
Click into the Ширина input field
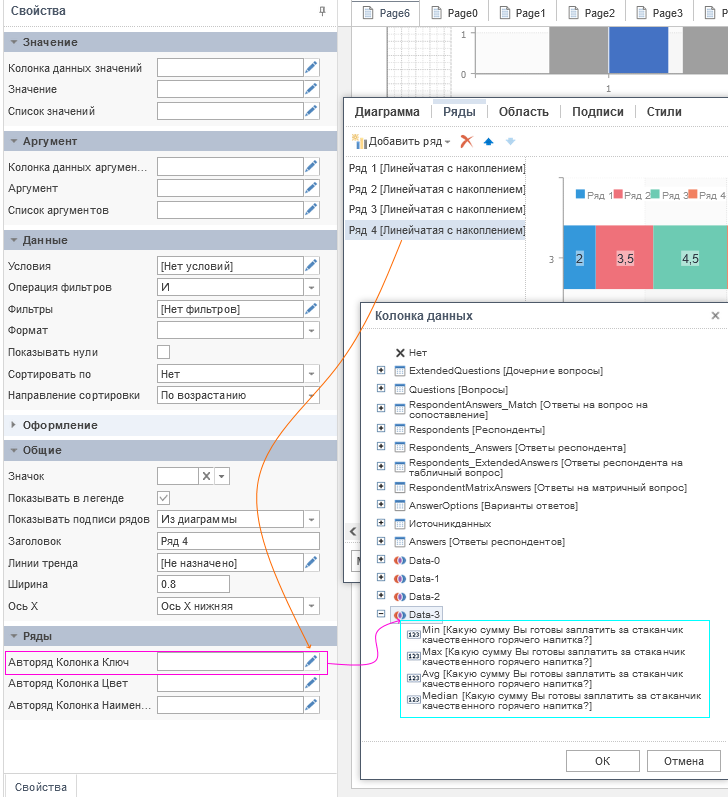[194, 584]
